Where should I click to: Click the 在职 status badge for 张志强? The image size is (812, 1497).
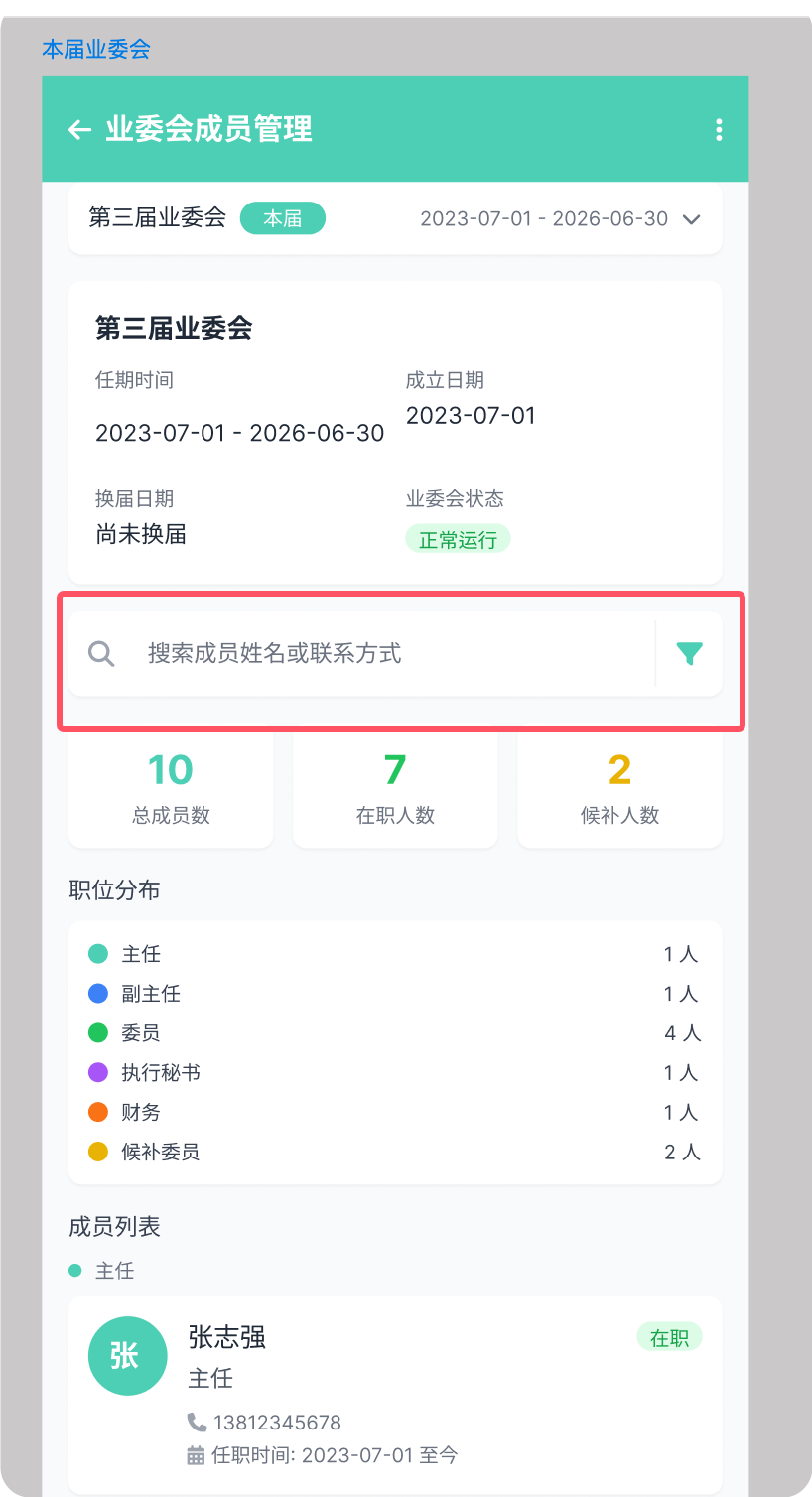[x=669, y=1338]
